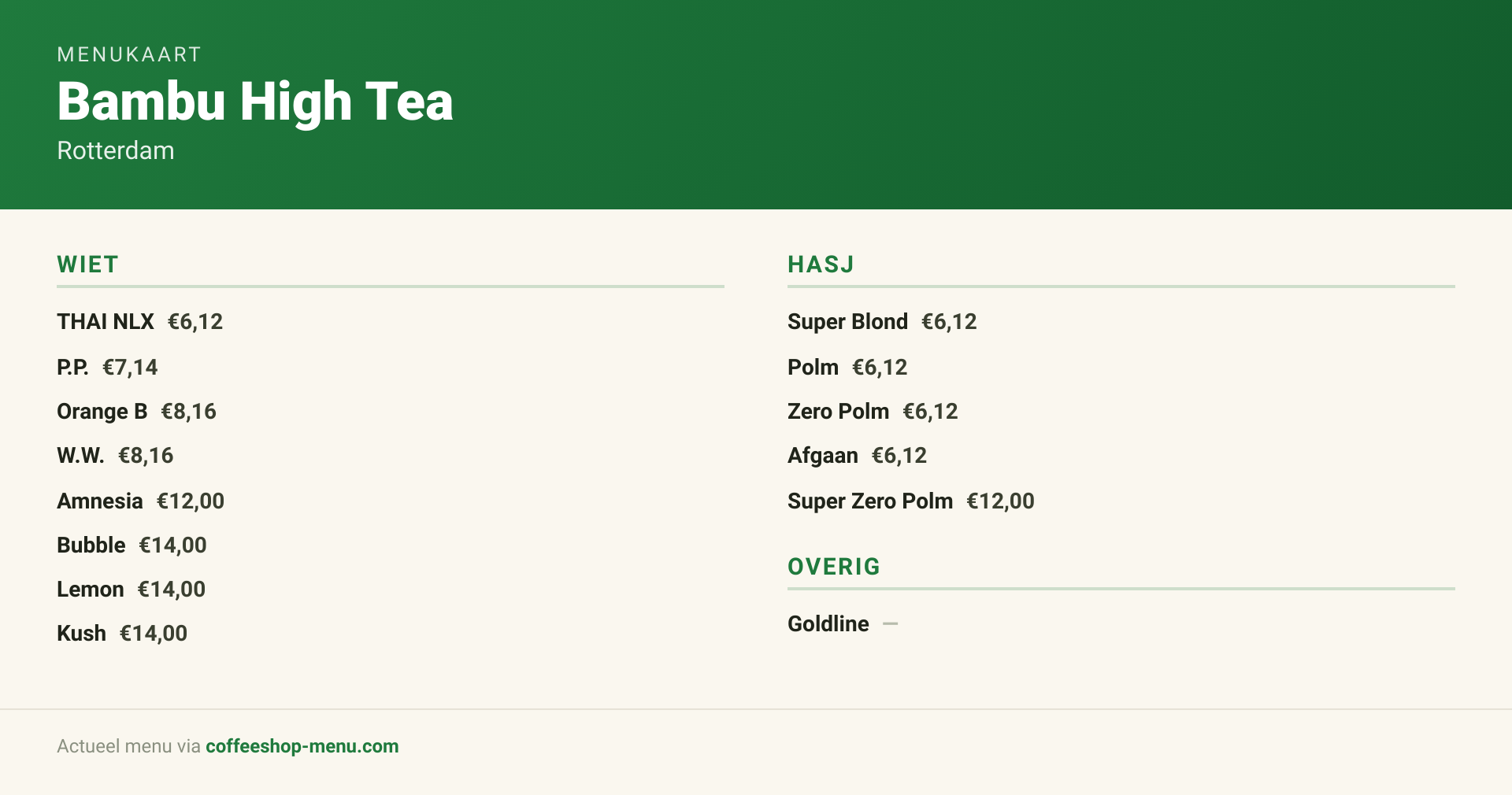Select the WIET section heading
Viewport: 1512px width, 795px height.
[87, 264]
